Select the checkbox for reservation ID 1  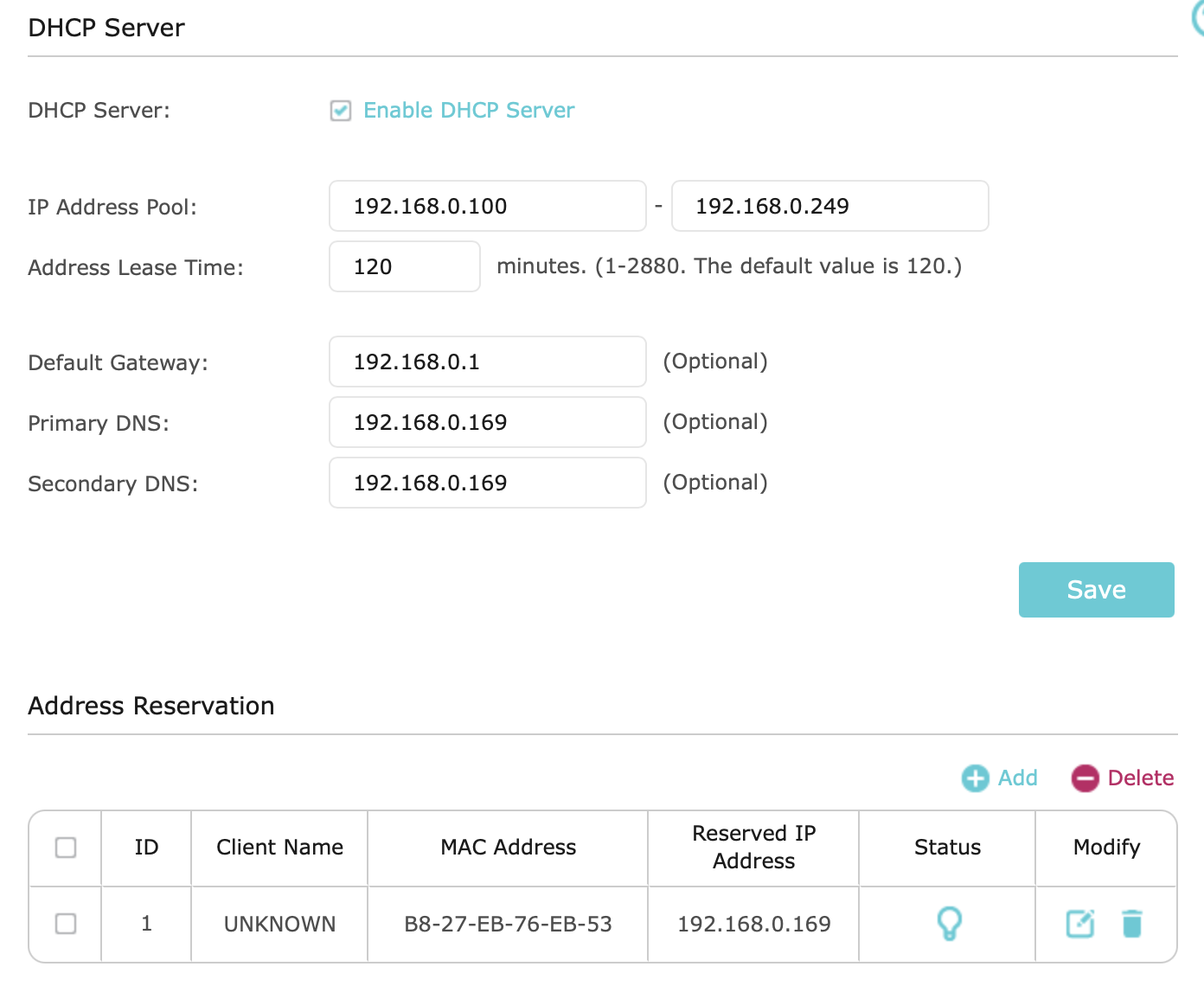coord(66,924)
